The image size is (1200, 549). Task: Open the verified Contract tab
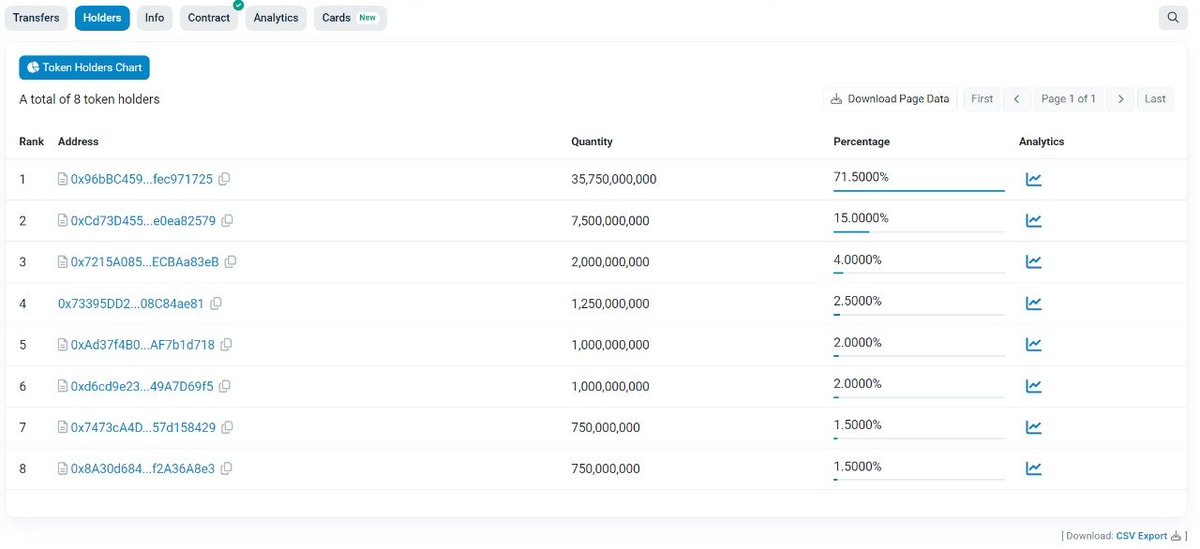click(x=209, y=18)
